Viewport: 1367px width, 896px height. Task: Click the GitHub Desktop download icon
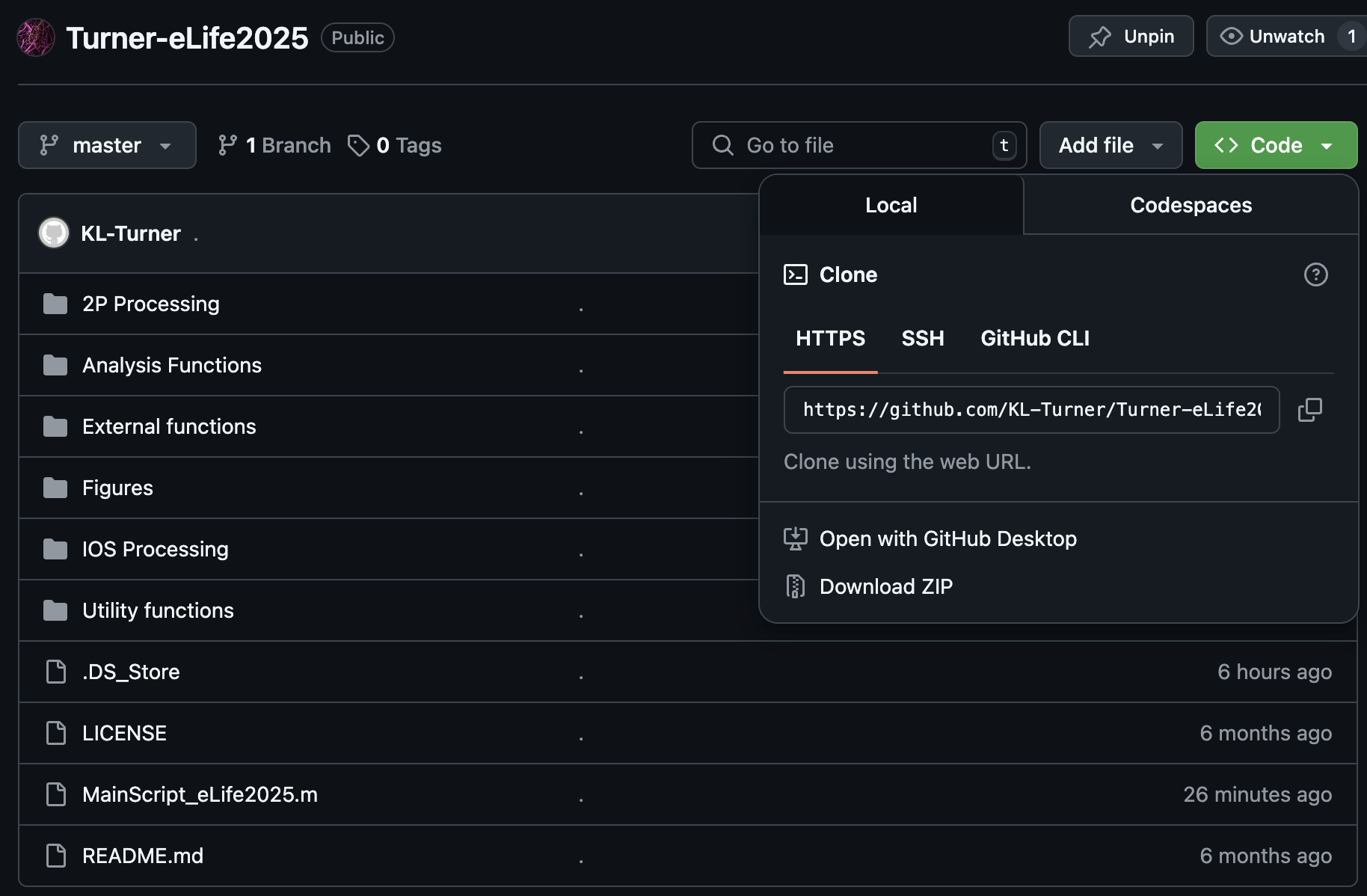(x=795, y=538)
